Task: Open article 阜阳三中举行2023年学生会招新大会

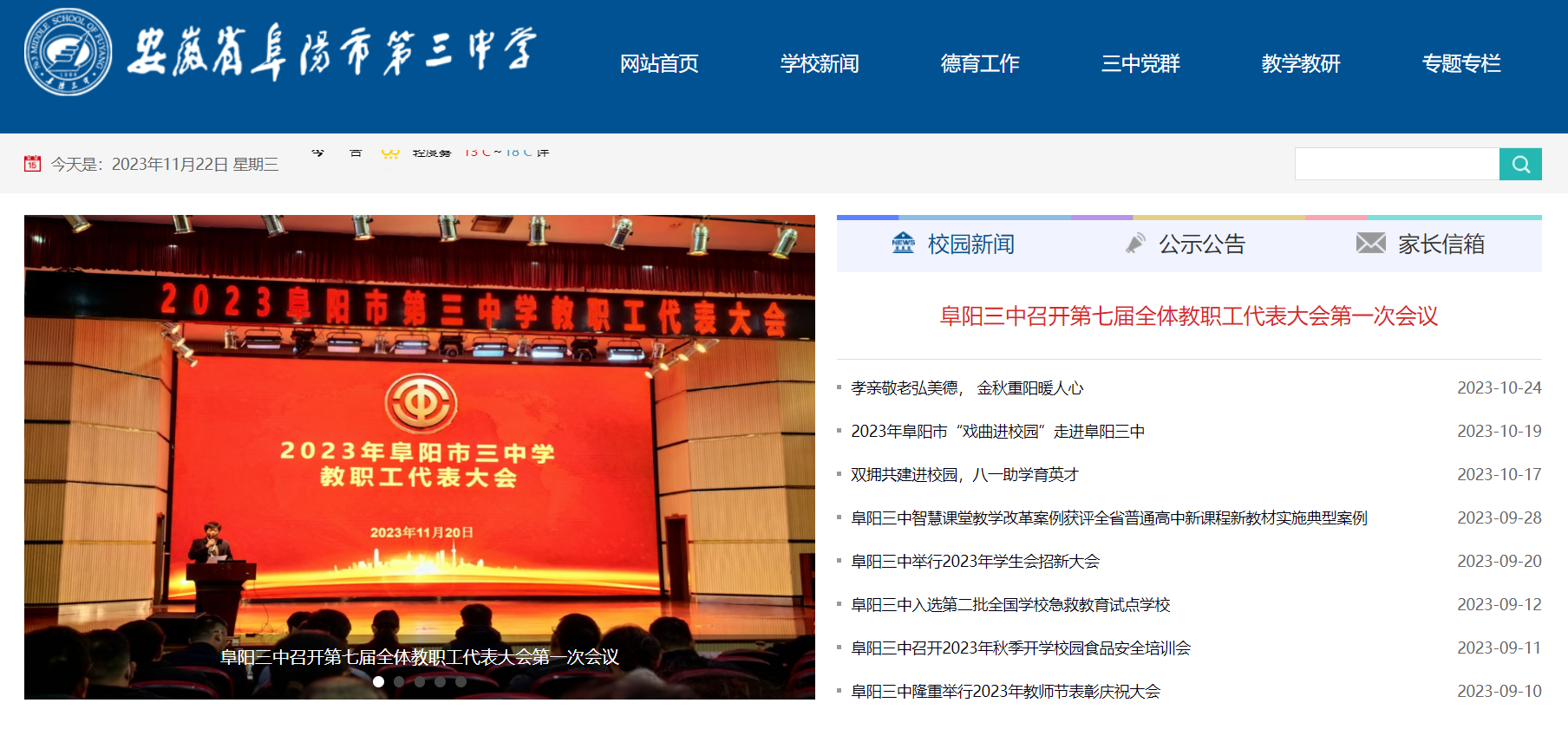Action: [x=975, y=562]
